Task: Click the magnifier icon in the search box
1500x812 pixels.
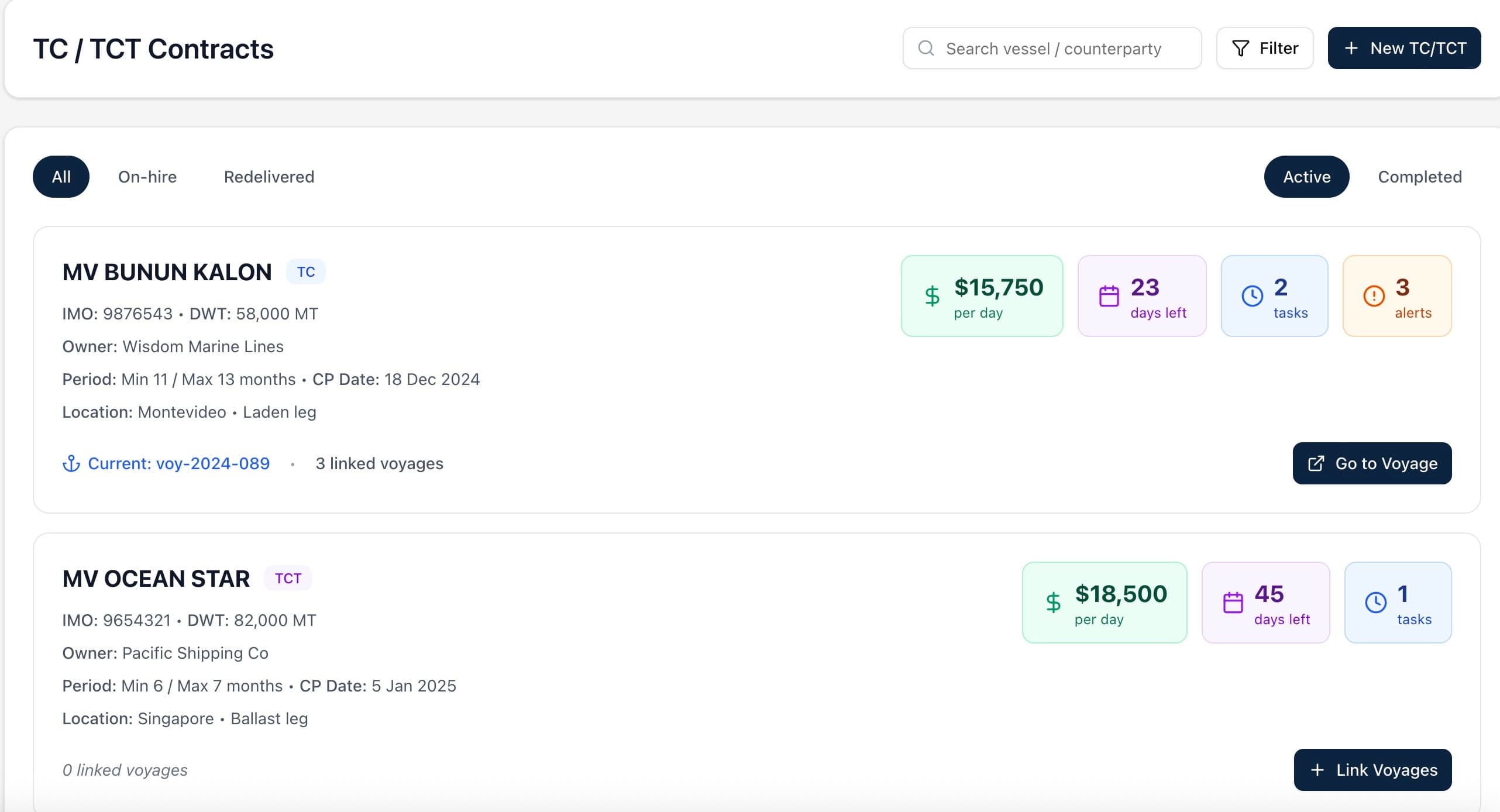Action: pyautogui.click(x=926, y=48)
